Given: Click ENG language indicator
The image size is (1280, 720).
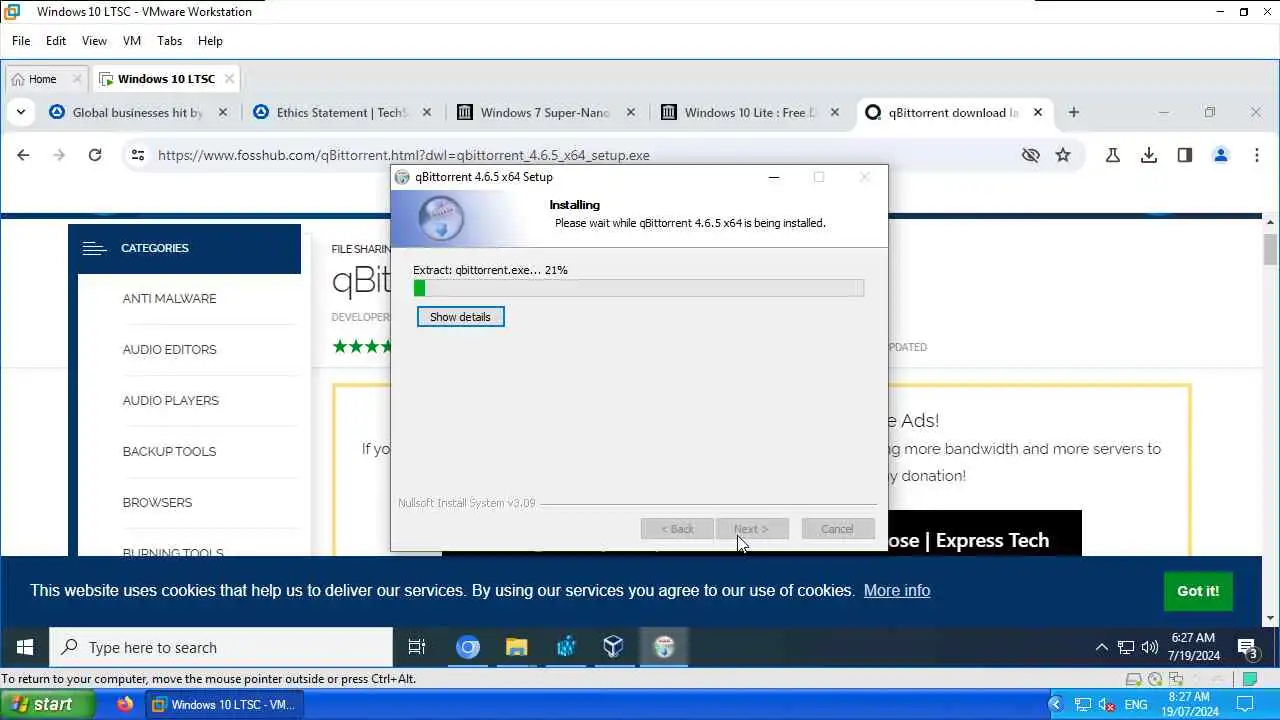Looking at the screenshot, I should pos(1136,705).
